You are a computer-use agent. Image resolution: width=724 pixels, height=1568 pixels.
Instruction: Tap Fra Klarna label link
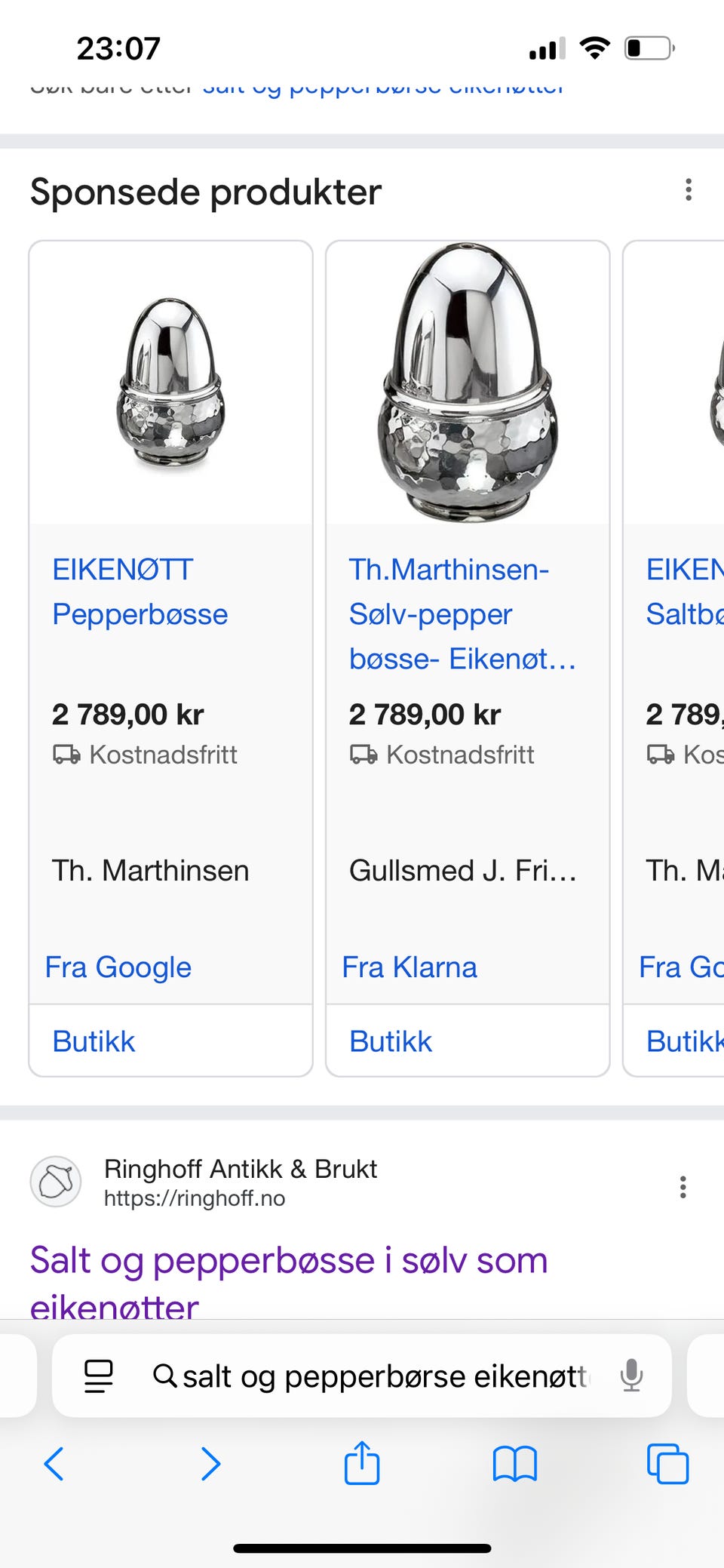410,967
